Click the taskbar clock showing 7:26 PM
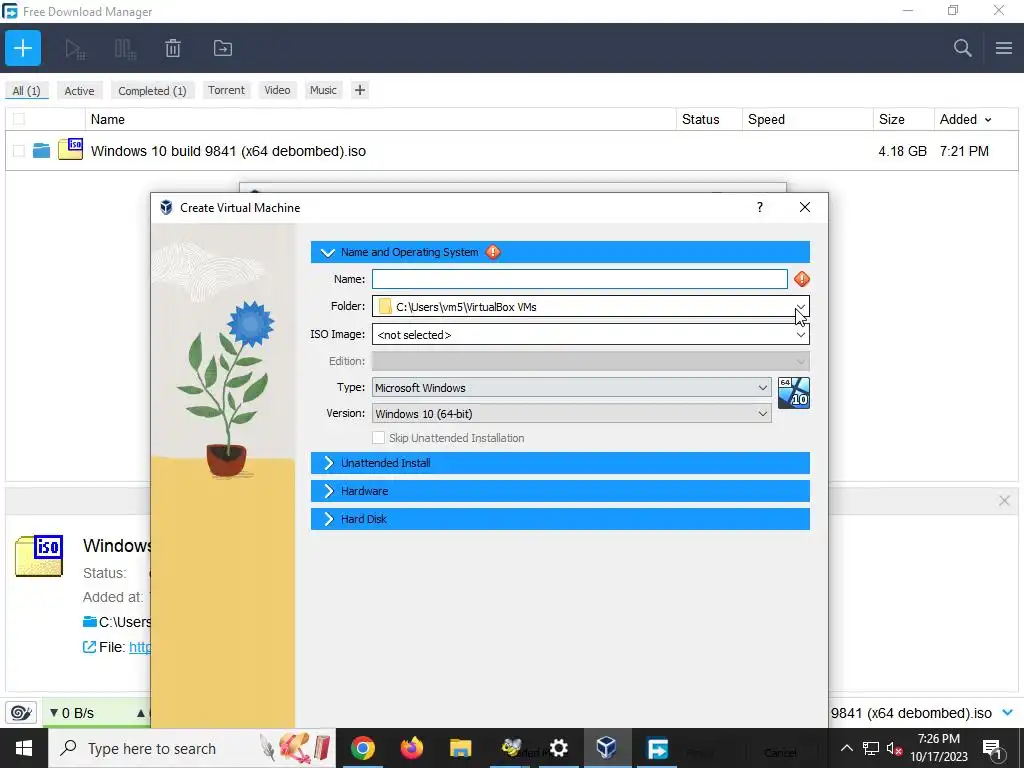This screenshot has height=768, width=1024. point(938,748)
